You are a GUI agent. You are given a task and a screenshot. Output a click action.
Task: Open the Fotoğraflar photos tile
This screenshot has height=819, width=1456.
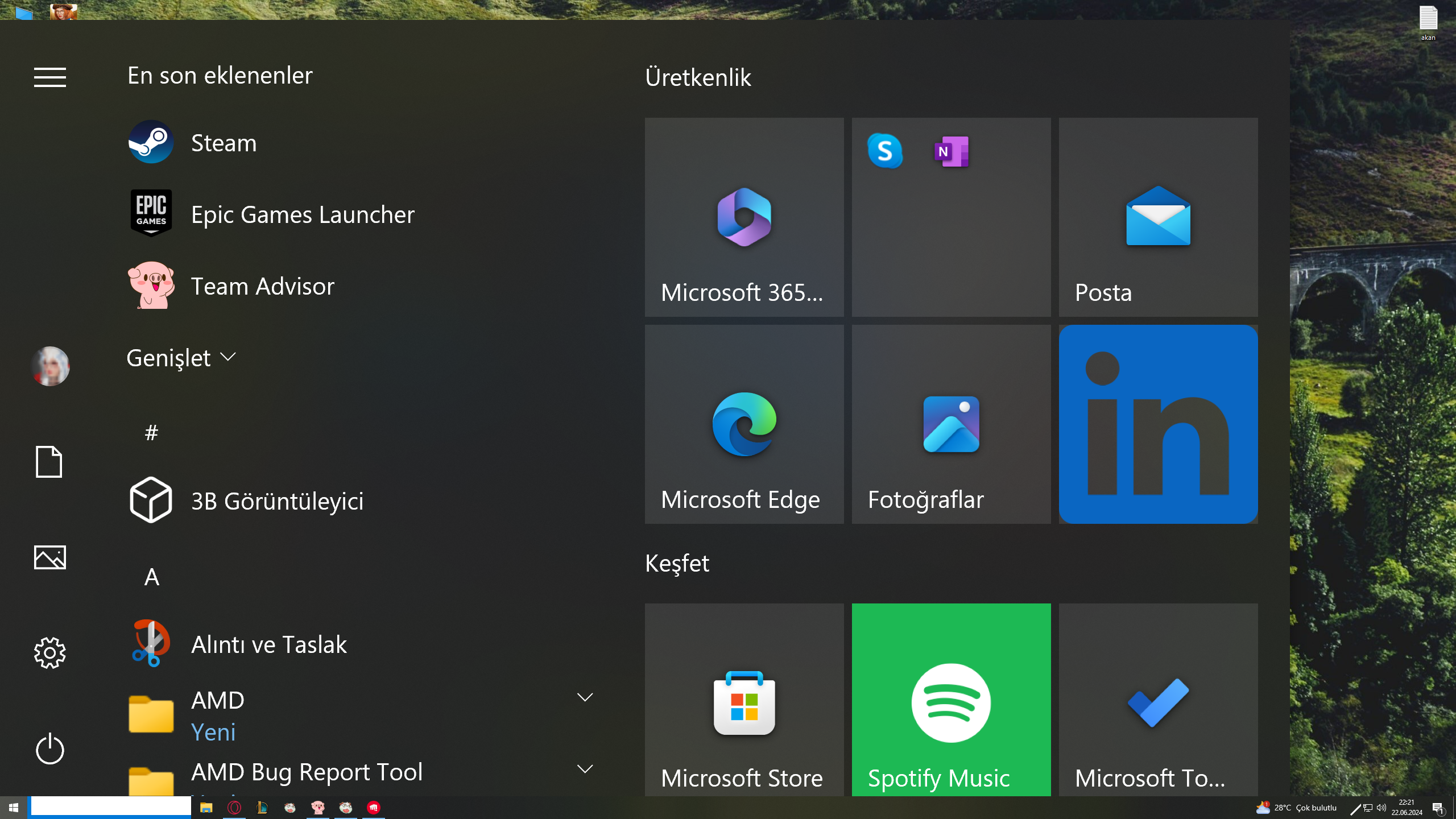(x=951, y=424)
